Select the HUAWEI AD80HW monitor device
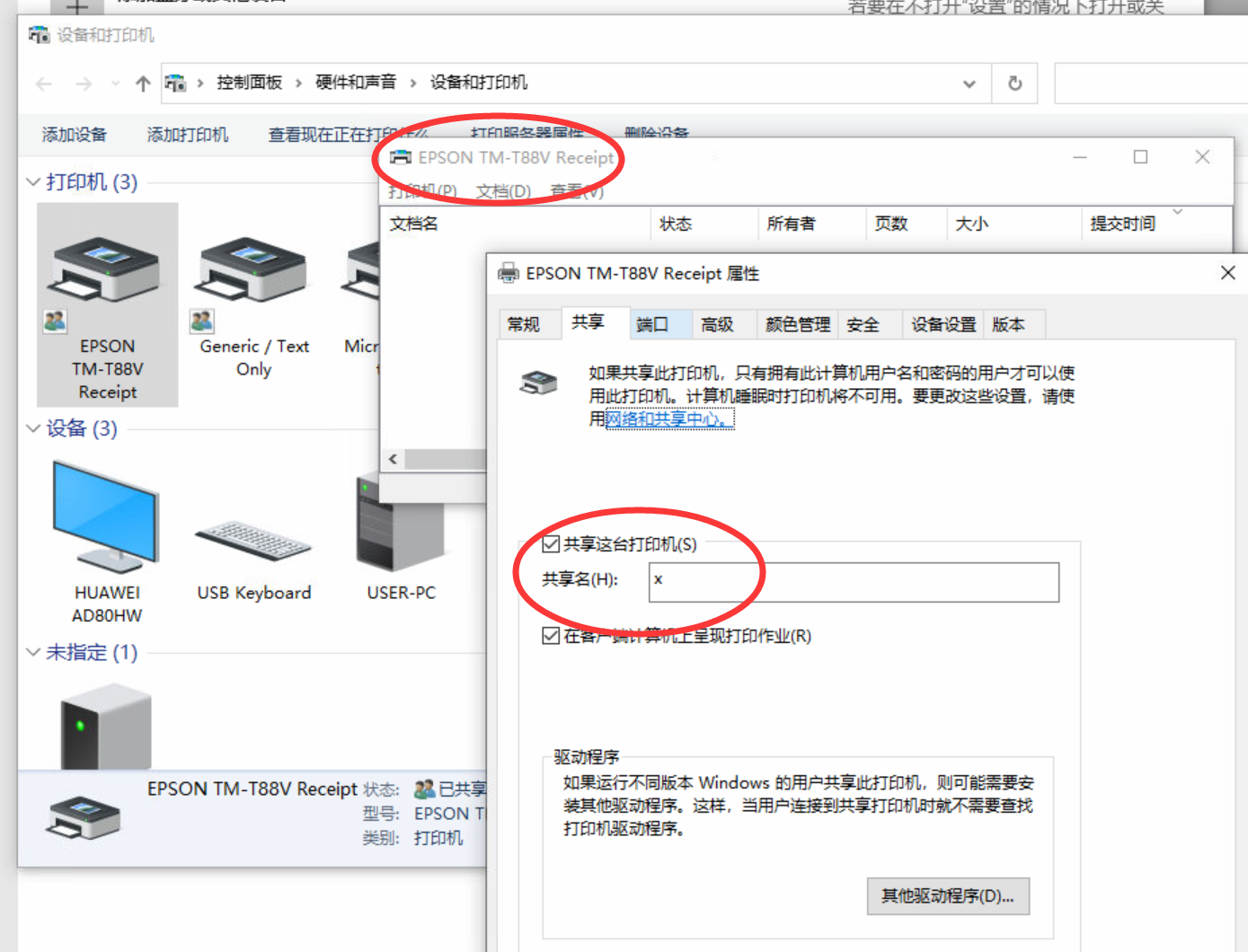This screenshot has width=1248, height=952. (107, 542)
